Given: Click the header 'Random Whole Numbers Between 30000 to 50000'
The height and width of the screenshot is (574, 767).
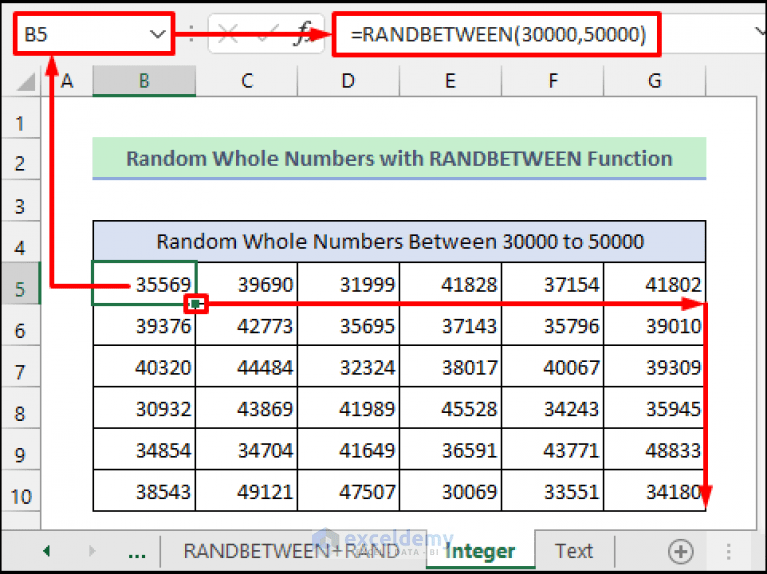Looking at the screenshot, I should coord(399,241).
